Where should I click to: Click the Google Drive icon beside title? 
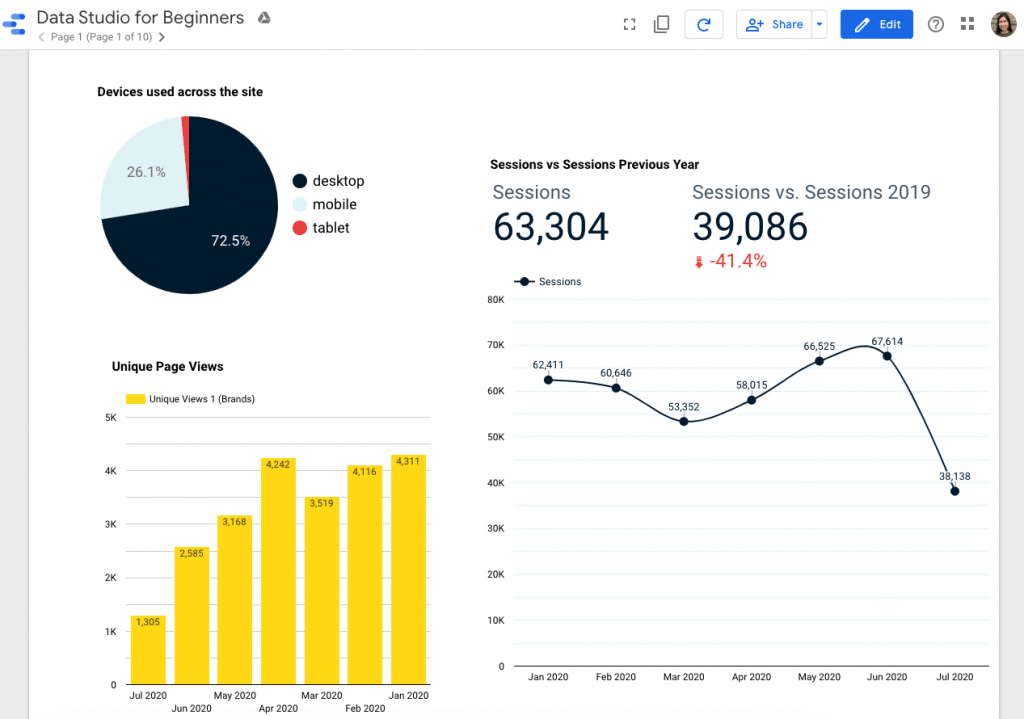pos(264,18)
